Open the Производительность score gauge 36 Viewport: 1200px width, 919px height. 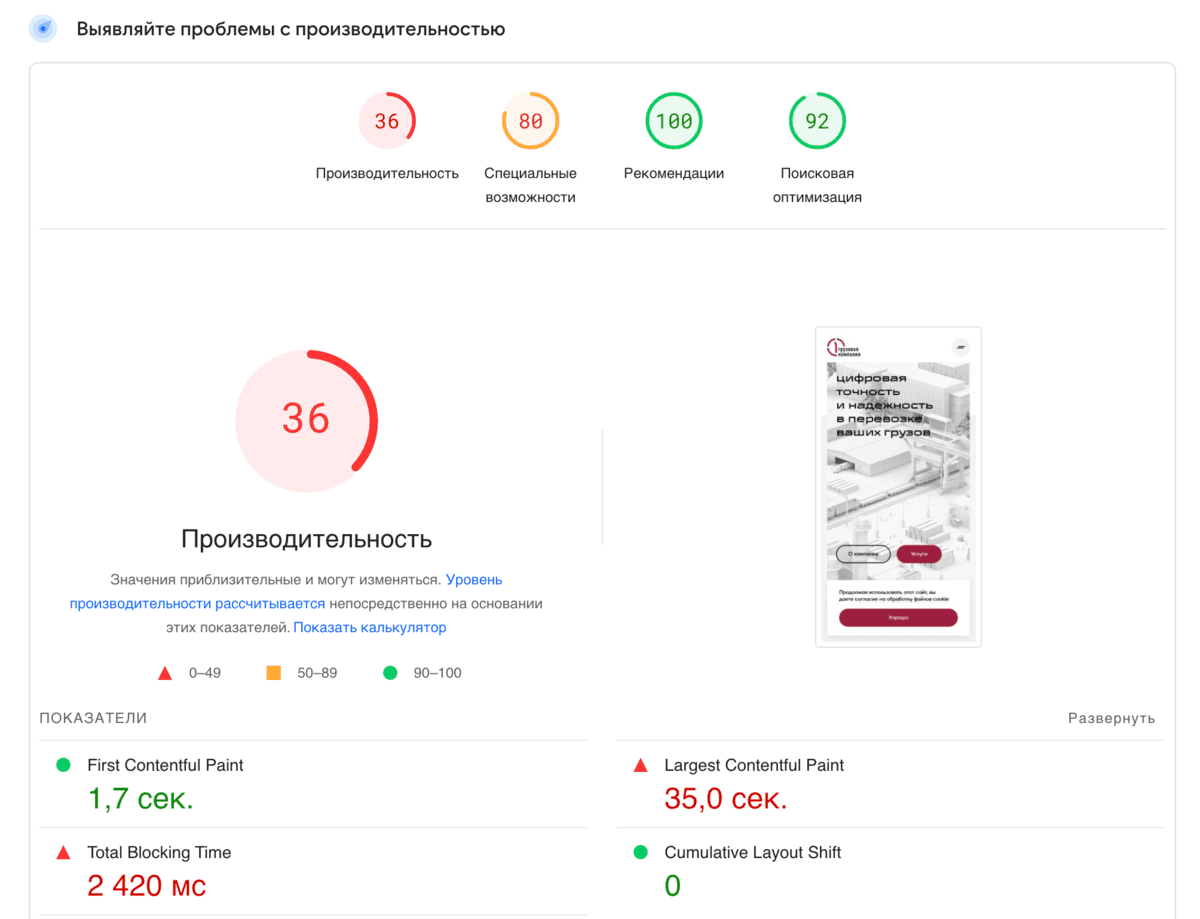click(x=387, y=121)
